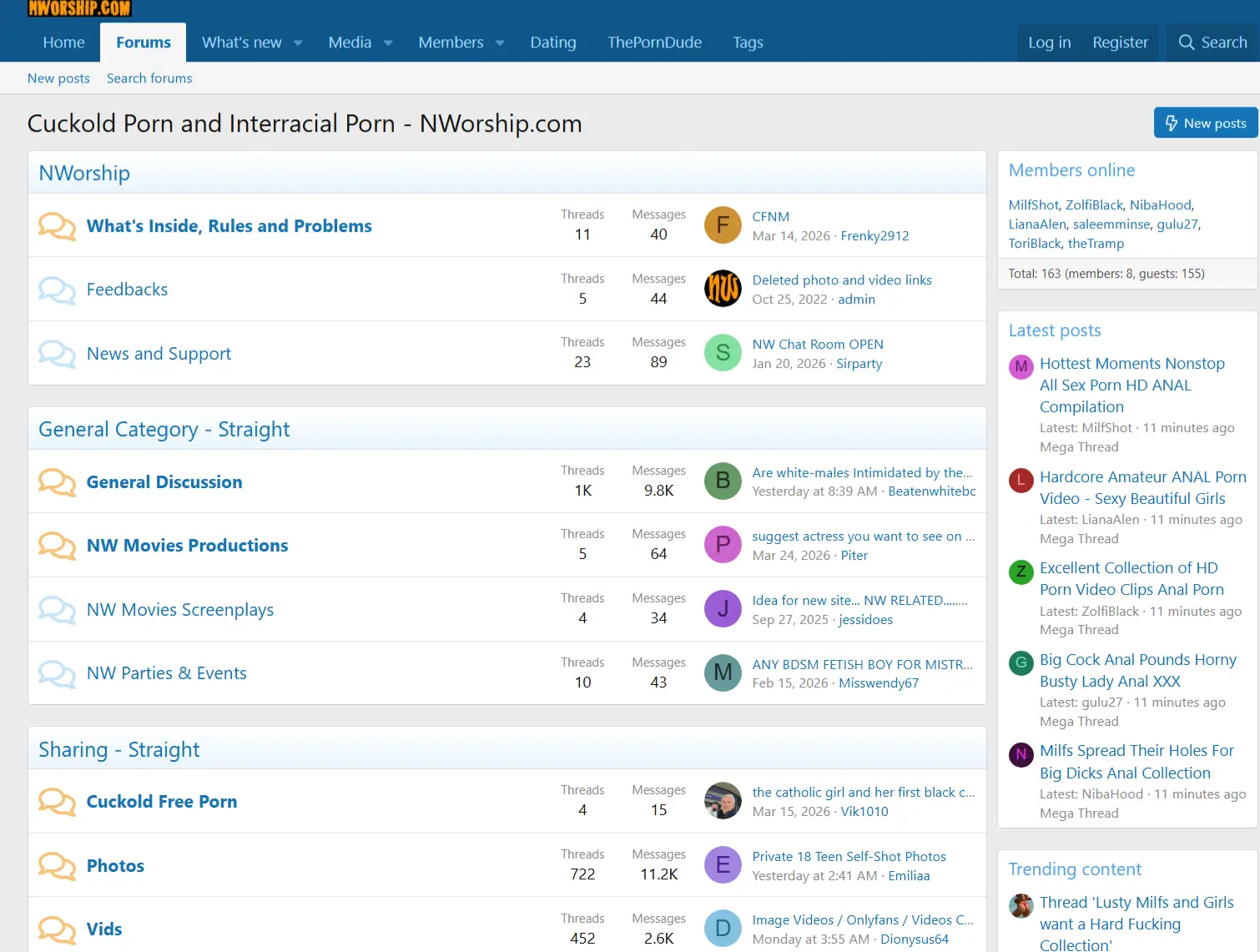Click the forum icon next to News and Support
Viewport: 1260px width, 952px height.
(x=57, y=354)
